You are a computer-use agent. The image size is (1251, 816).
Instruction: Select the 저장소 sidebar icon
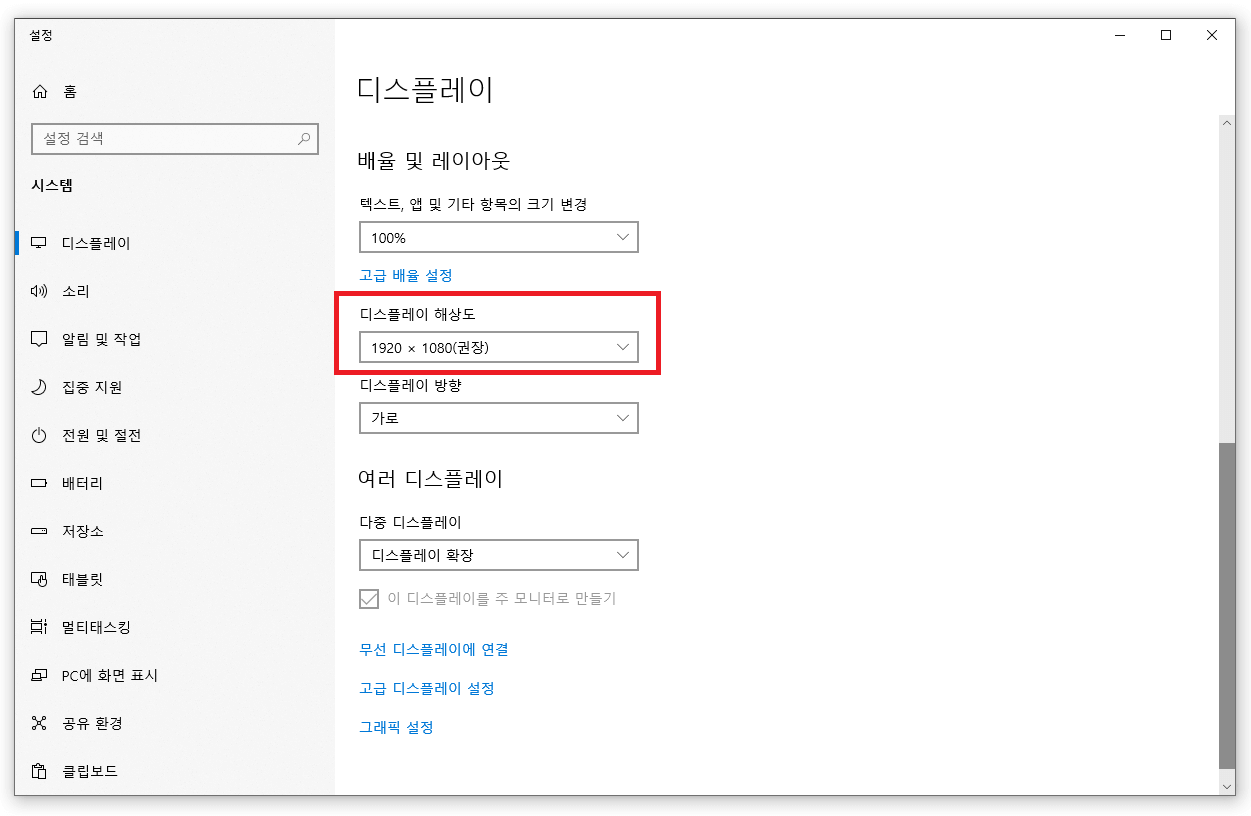pos(40,531)
